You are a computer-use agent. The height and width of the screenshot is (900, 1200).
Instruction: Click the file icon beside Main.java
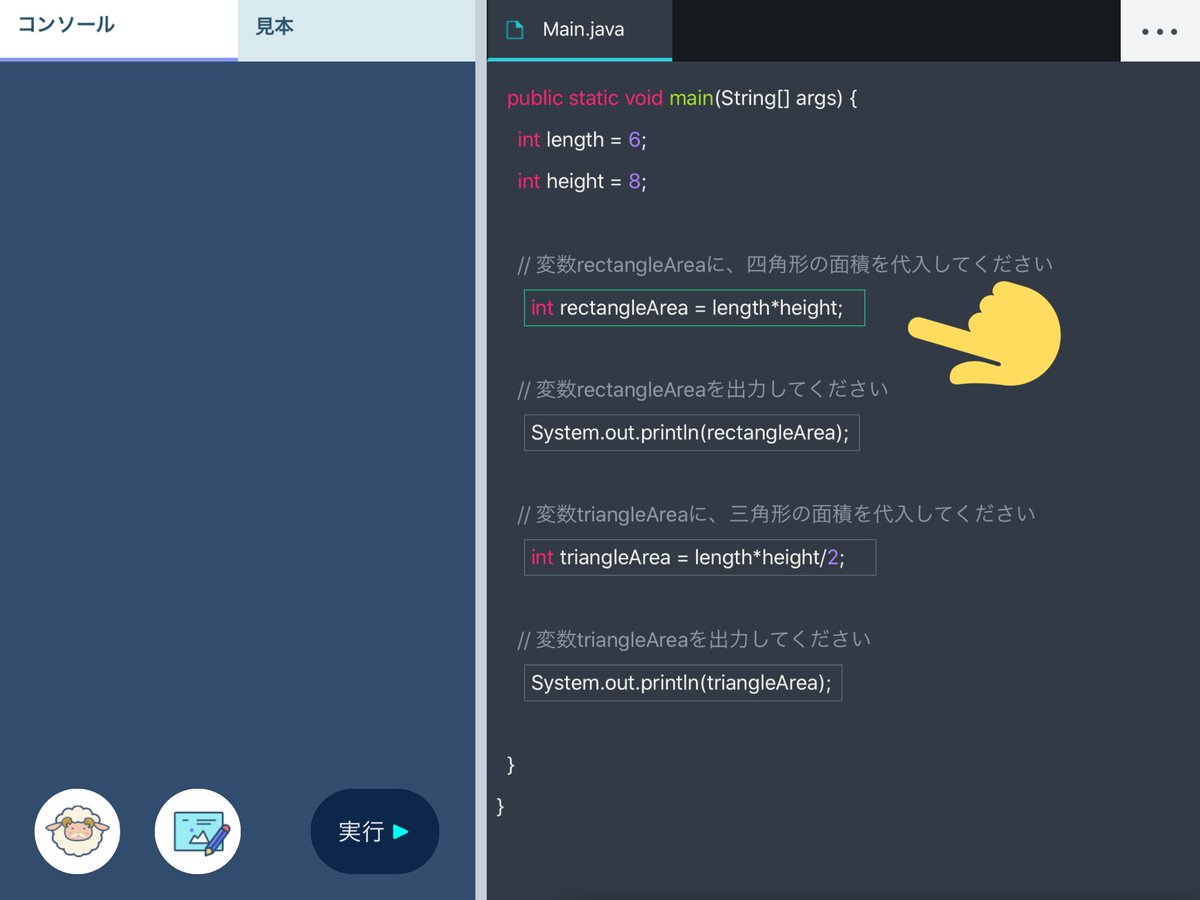(x=515, y=30)
